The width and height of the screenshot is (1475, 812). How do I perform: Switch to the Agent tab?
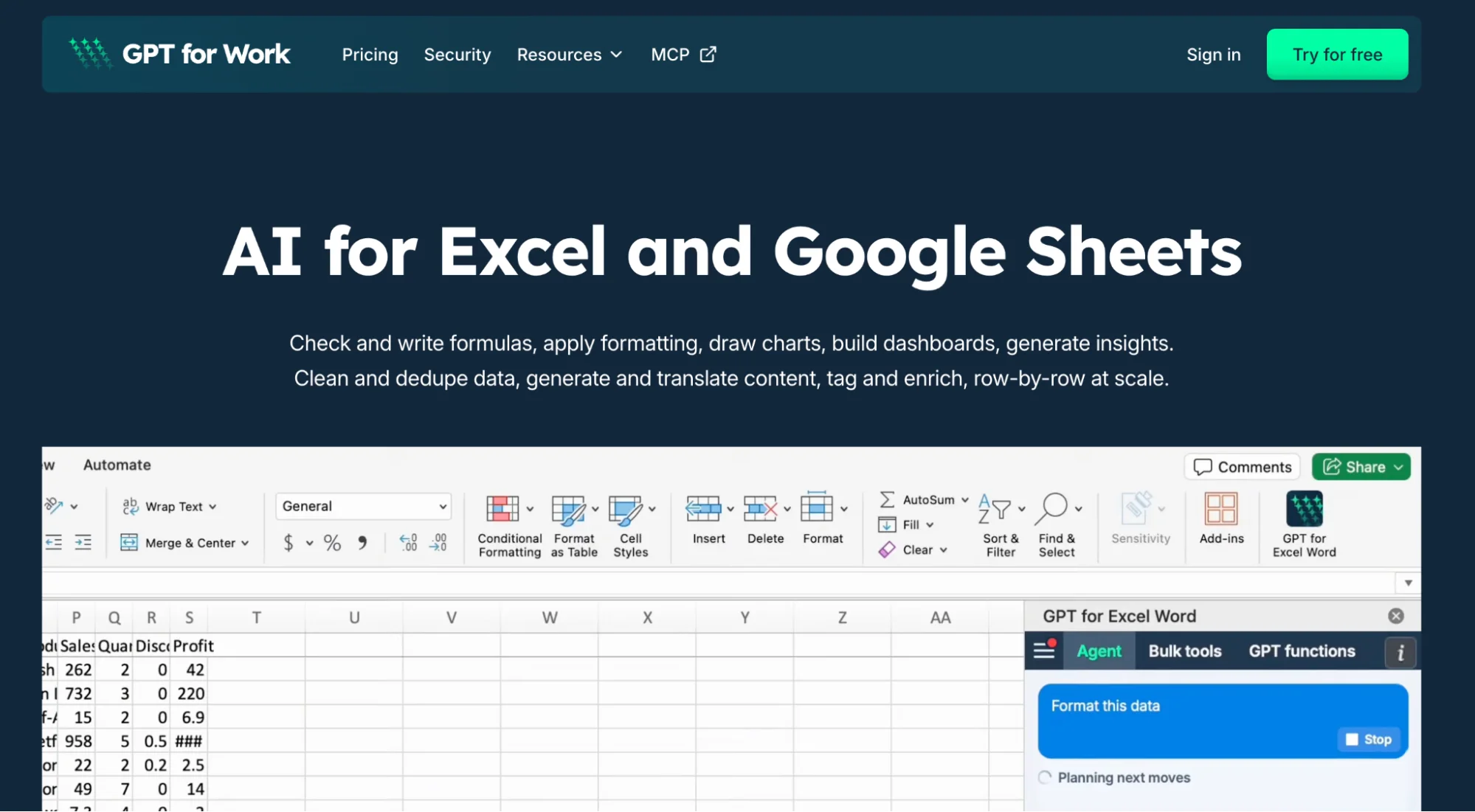(x=1099, y=652)
